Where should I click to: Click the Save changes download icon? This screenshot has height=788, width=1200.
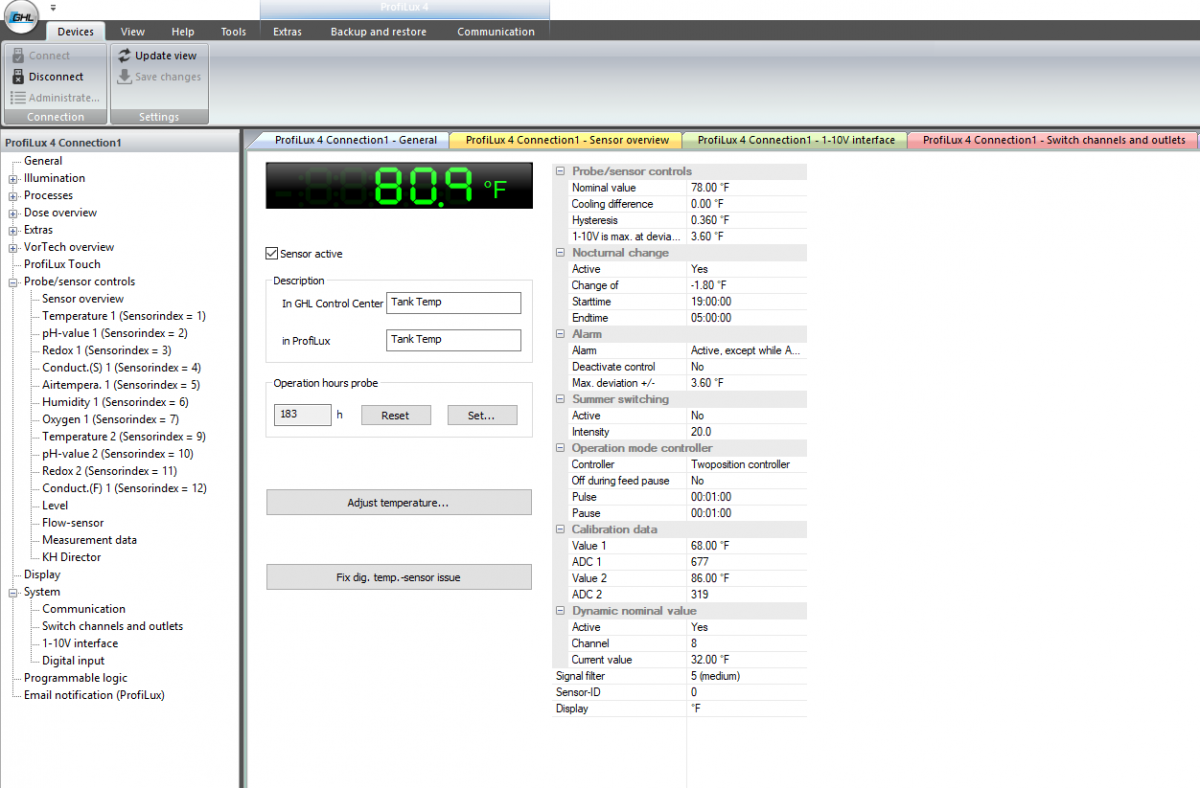[125, 77]
